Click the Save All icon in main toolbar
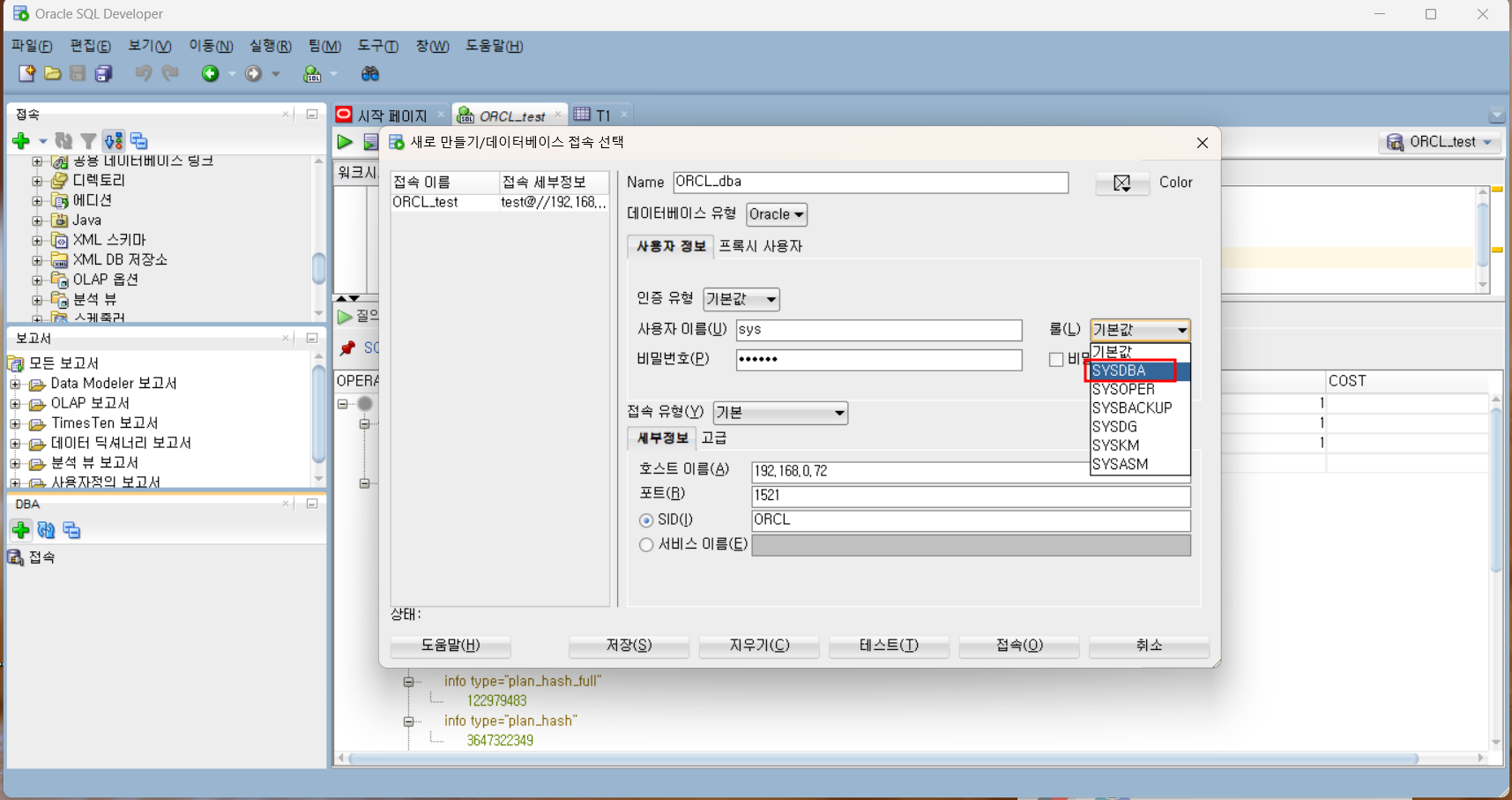Image resolution: width=1512 pixels, height=800 pixels. click(x=104, y=74)
